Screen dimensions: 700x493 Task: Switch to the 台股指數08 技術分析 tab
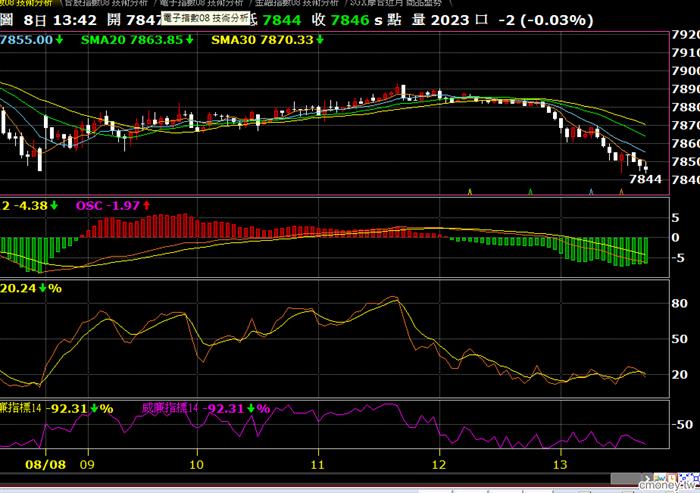coord(106,3)
